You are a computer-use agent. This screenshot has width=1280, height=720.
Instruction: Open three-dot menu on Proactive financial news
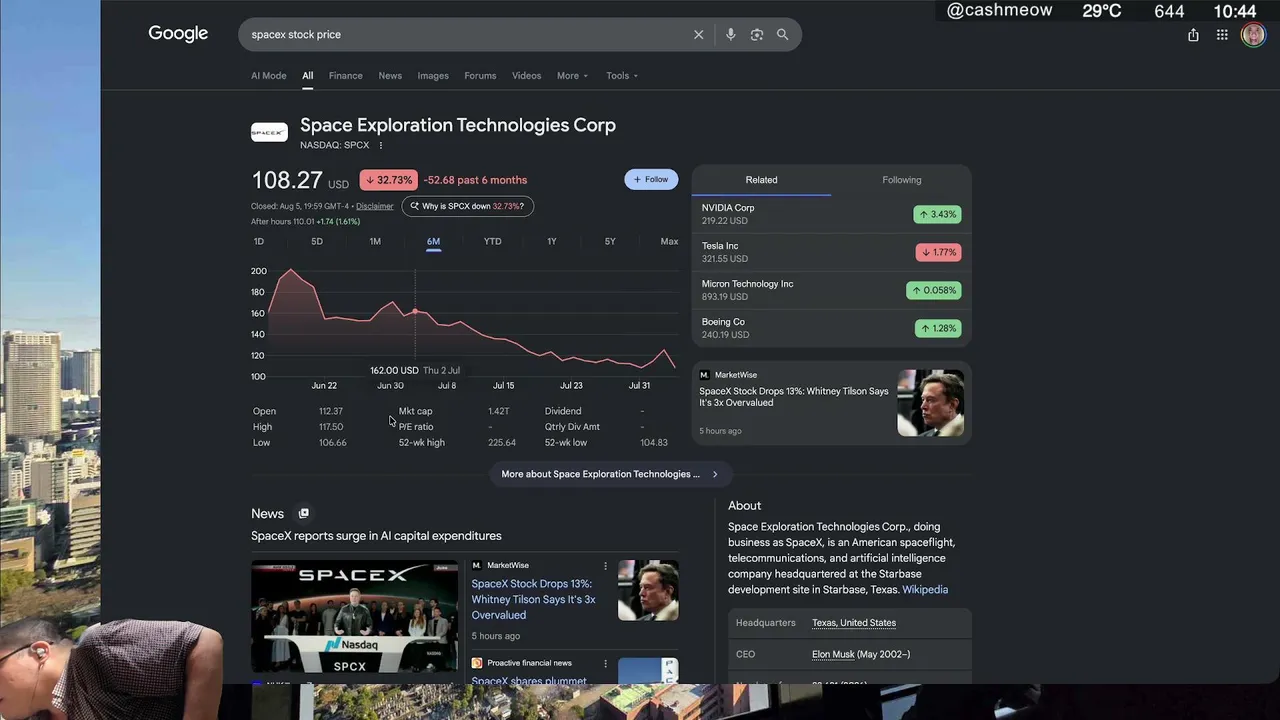pos(605,663)
